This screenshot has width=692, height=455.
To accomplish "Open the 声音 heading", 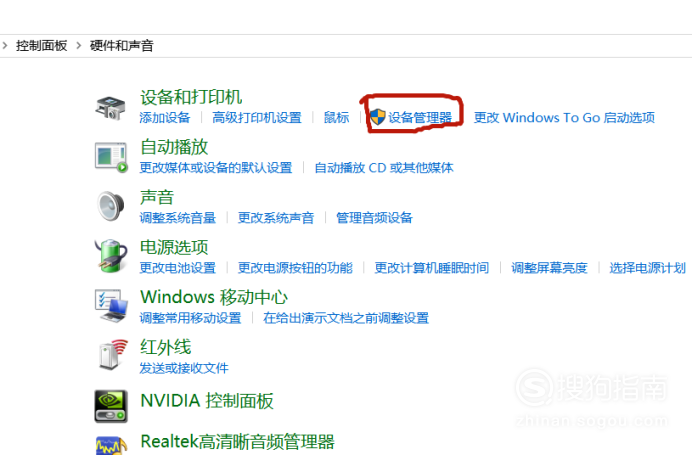I will click(x=157, y=197).
